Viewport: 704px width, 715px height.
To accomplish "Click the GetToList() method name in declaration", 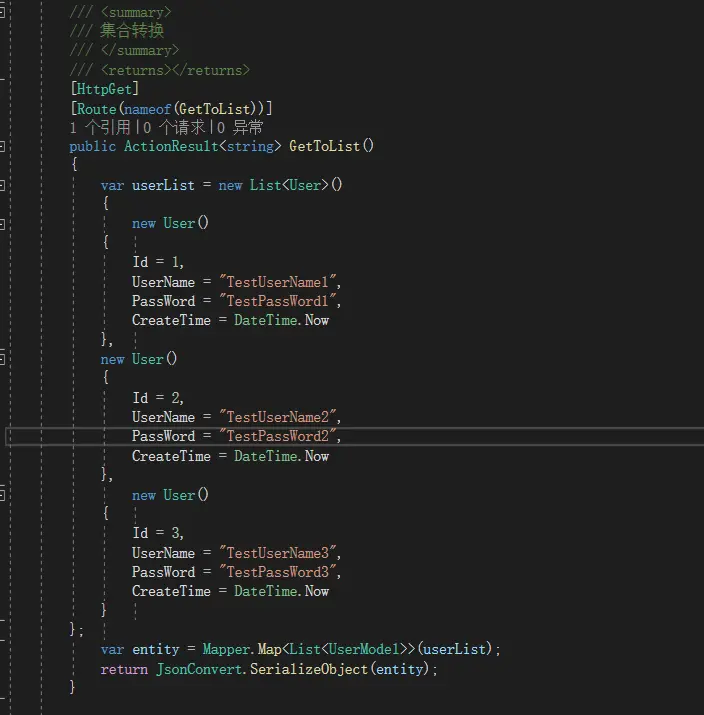I will click(325, 146).
